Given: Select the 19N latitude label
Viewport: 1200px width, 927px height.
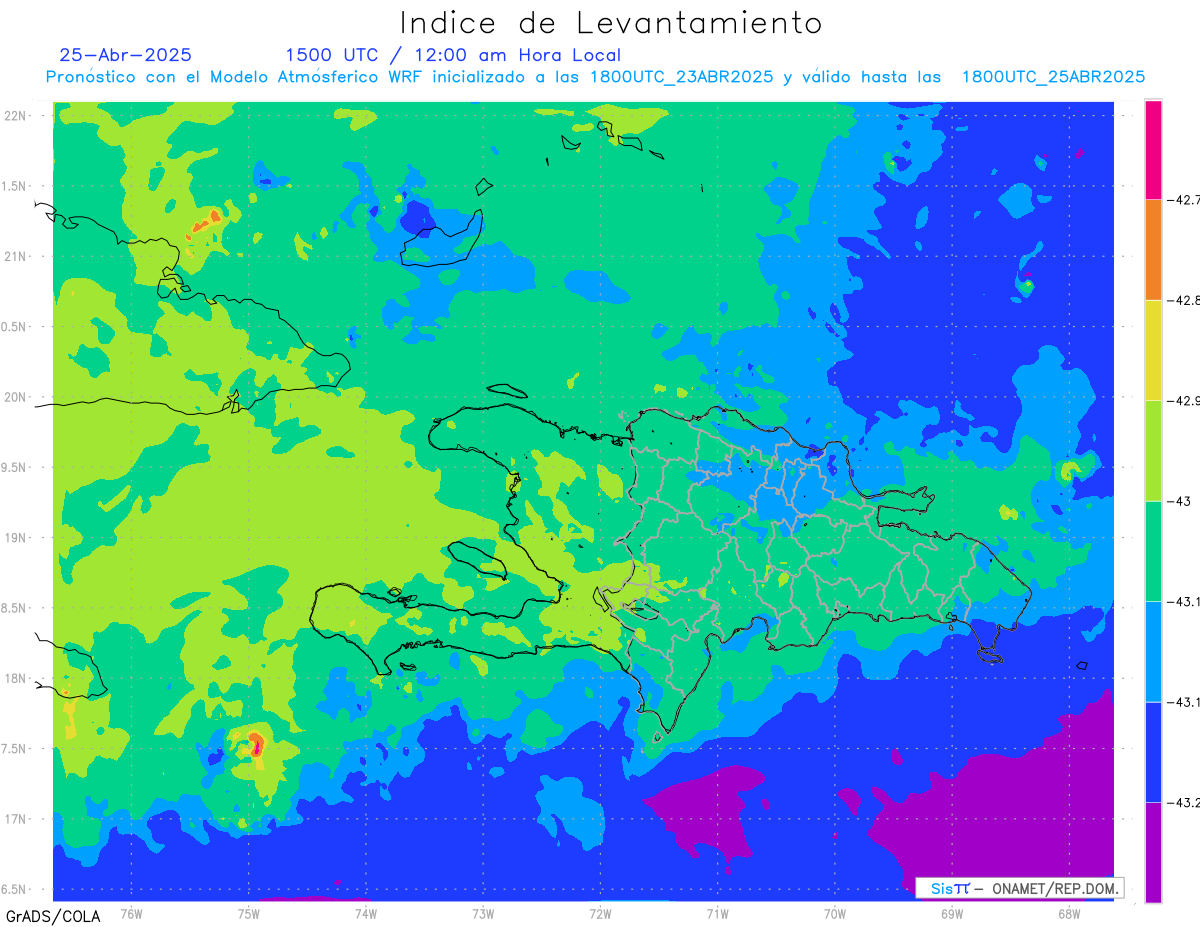Looking at the screenshot, I should point(17,538).
